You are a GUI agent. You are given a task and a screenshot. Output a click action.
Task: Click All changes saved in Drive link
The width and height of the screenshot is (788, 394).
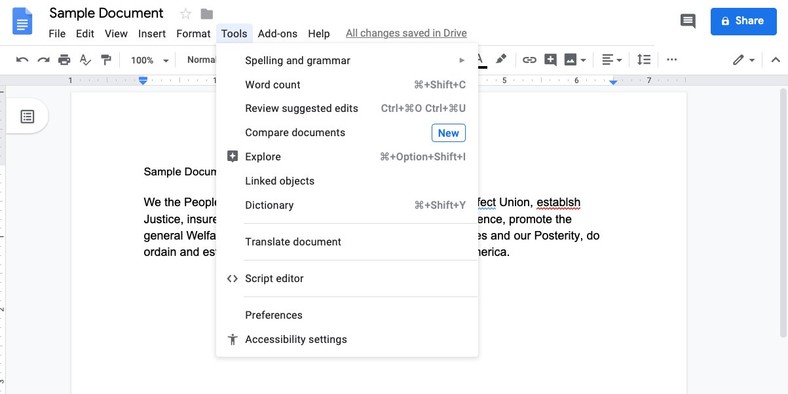[406, 34]
